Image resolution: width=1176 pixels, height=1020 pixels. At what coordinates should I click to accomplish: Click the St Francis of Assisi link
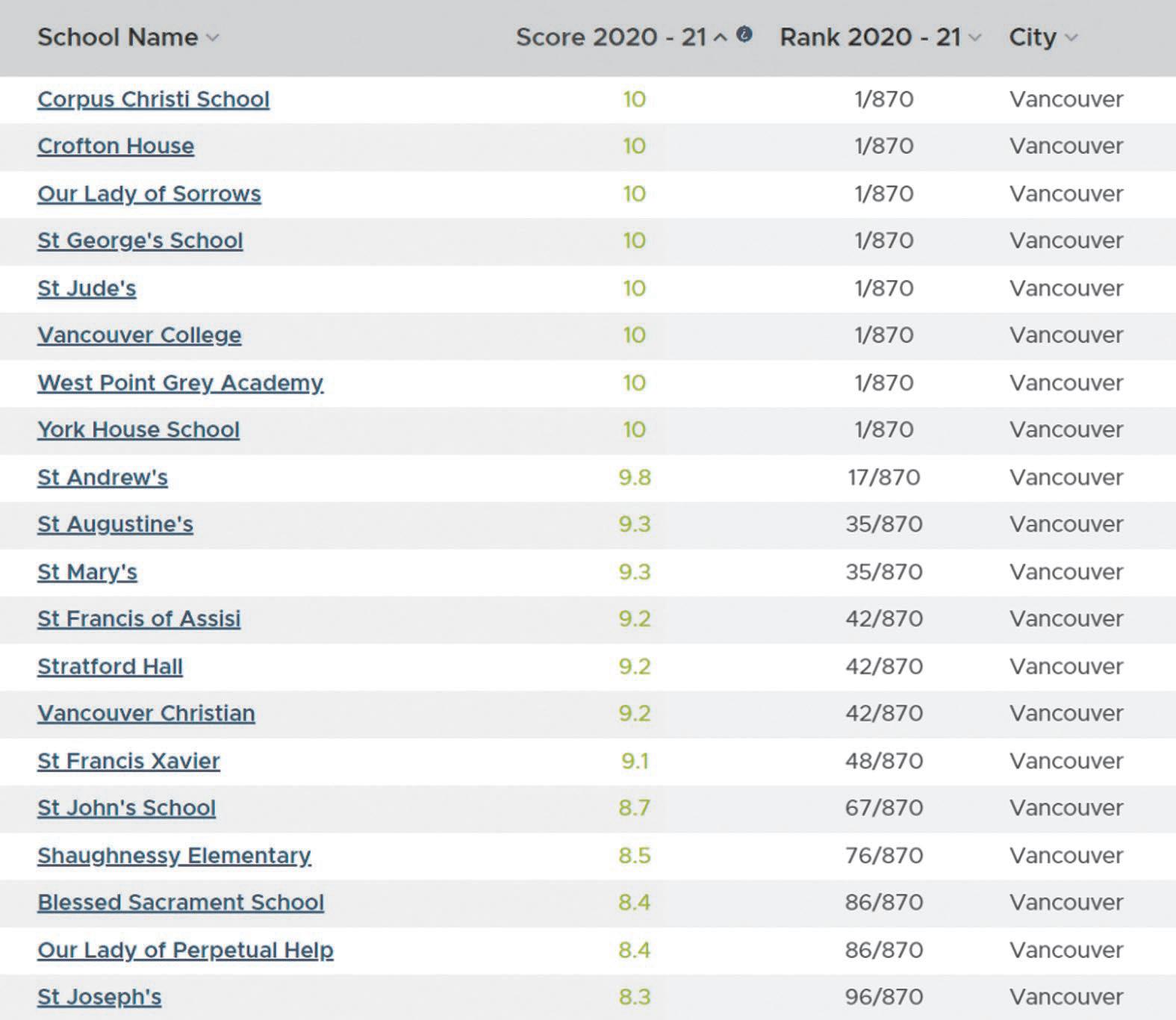point(139,619)
